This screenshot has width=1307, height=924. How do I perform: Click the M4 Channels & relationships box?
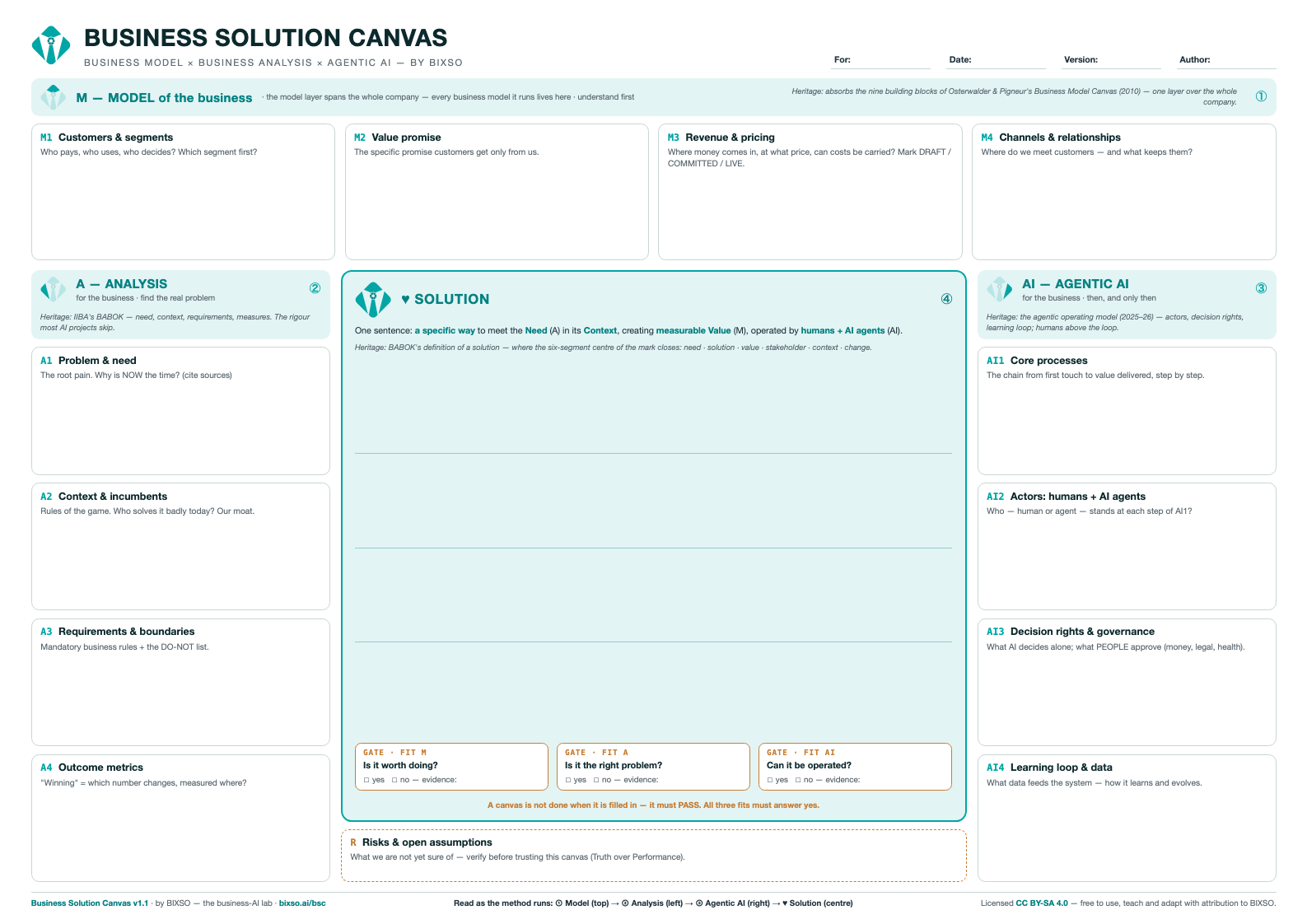(x=1124, y=192)
